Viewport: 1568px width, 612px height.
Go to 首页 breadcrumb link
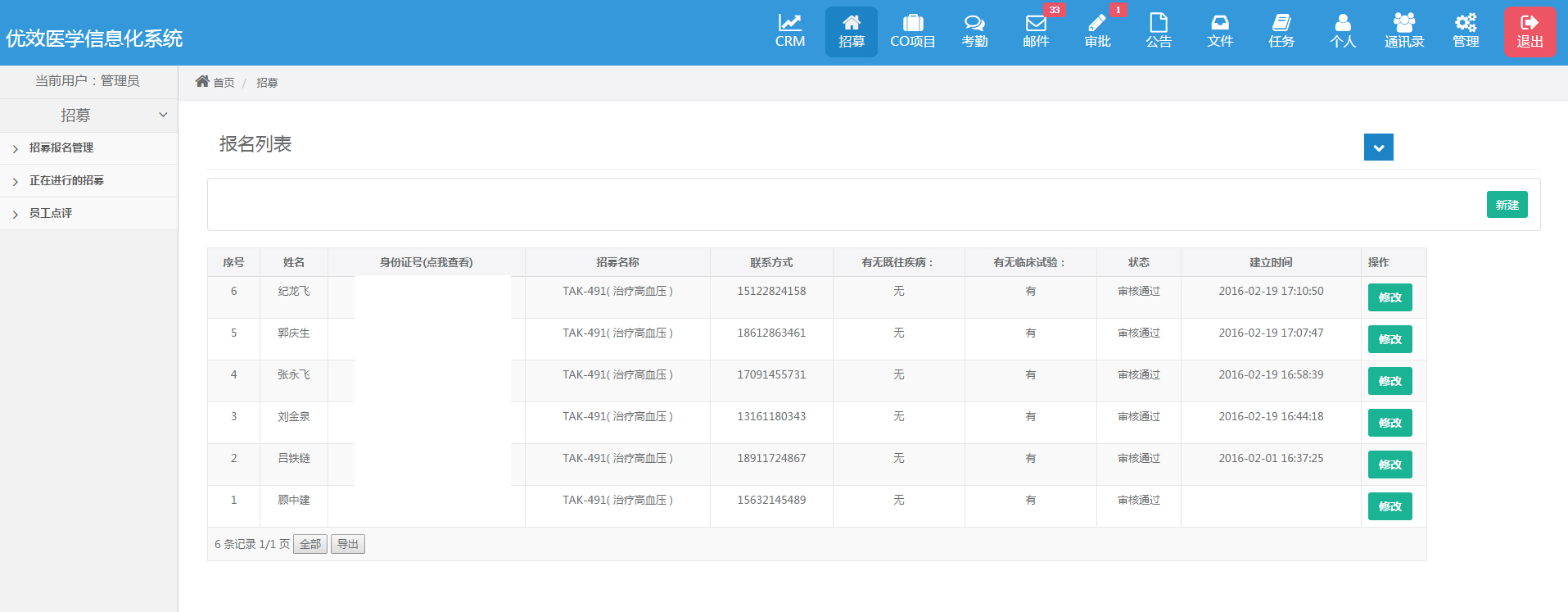(x=223, y=83)
